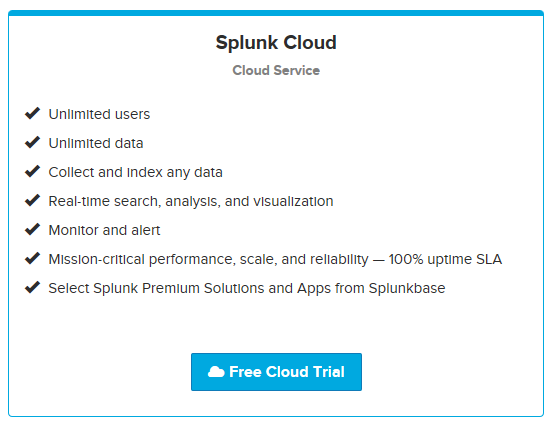Click checkmark beside Mission-critical performance
This screenshot has height=425, width=550.
(x=33, y=258)
